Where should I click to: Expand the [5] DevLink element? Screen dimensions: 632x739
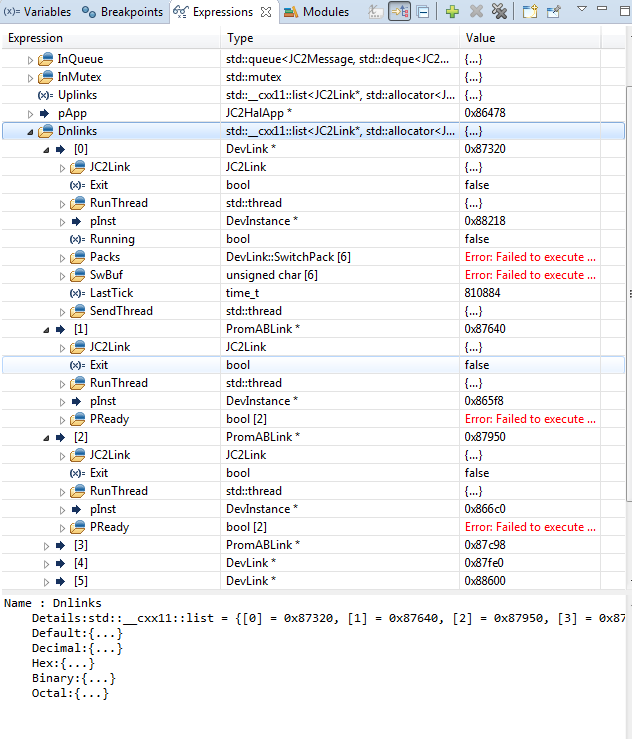coord(46,582)
